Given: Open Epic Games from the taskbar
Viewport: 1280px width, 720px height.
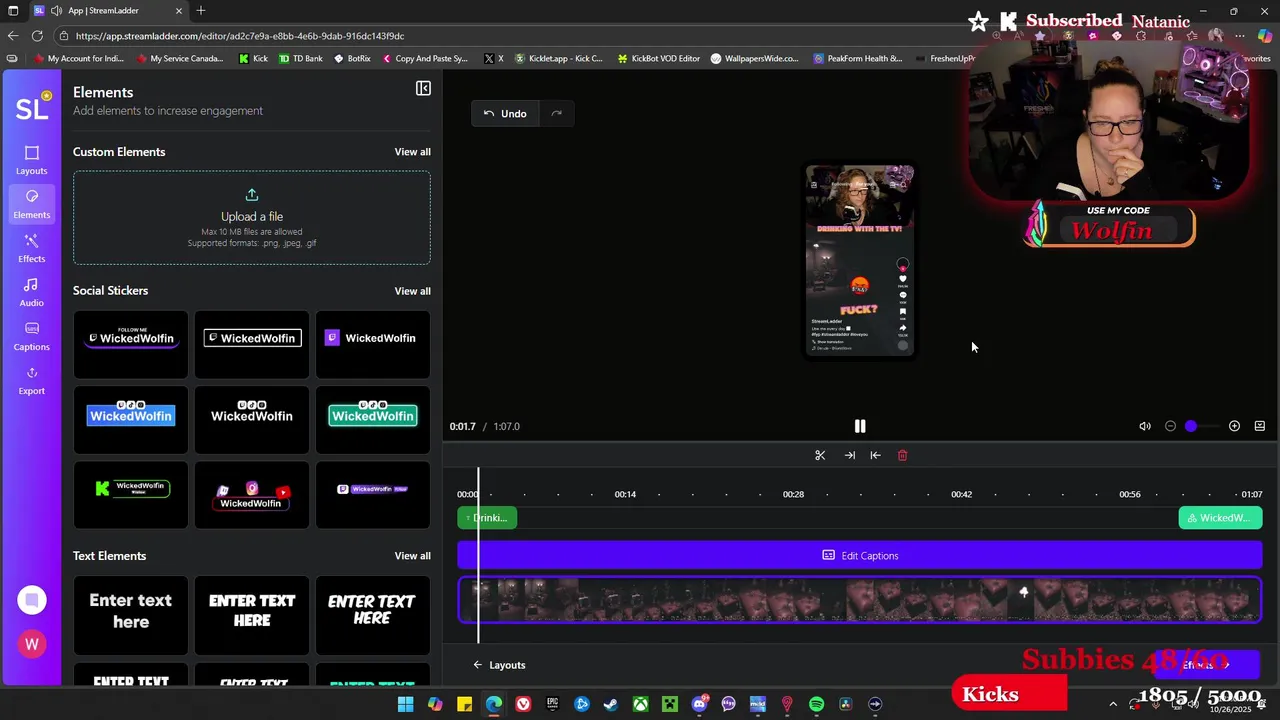Looking at the screenshot, I should [552, 704].
